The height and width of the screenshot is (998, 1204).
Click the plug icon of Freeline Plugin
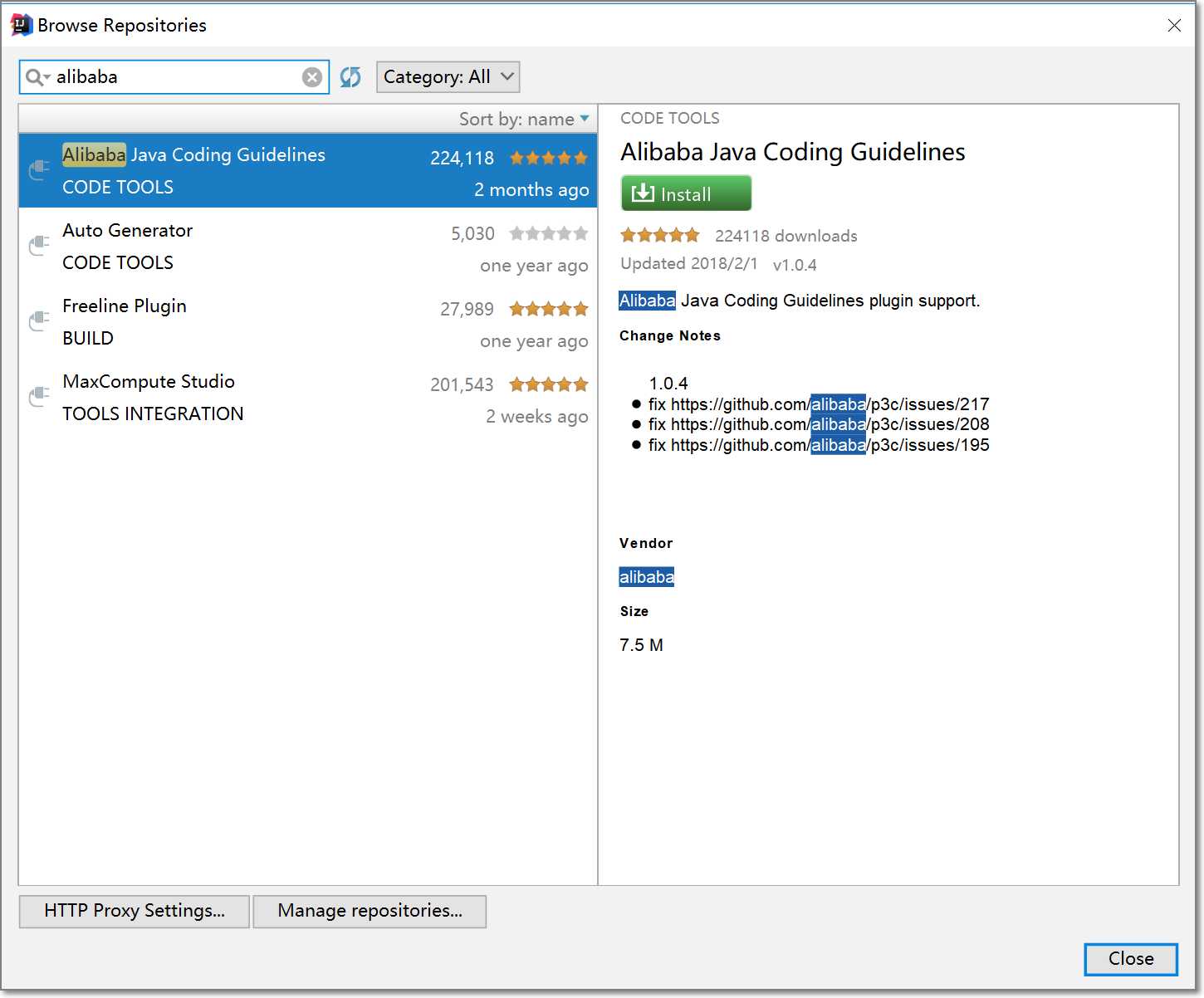[x=39, y=321]
